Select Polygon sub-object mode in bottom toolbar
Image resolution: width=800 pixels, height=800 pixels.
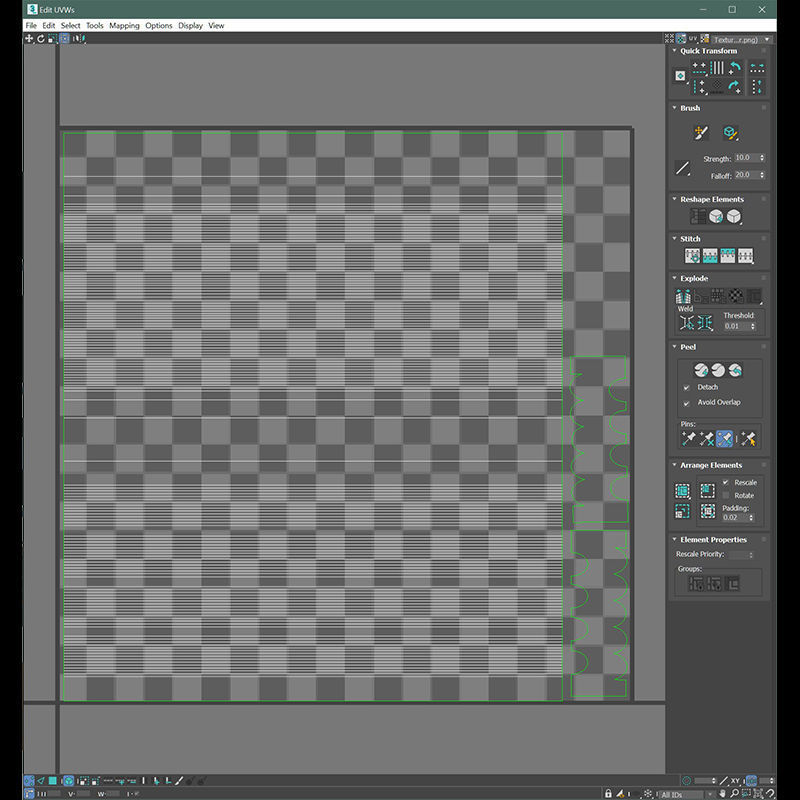[x=53, y=781]
